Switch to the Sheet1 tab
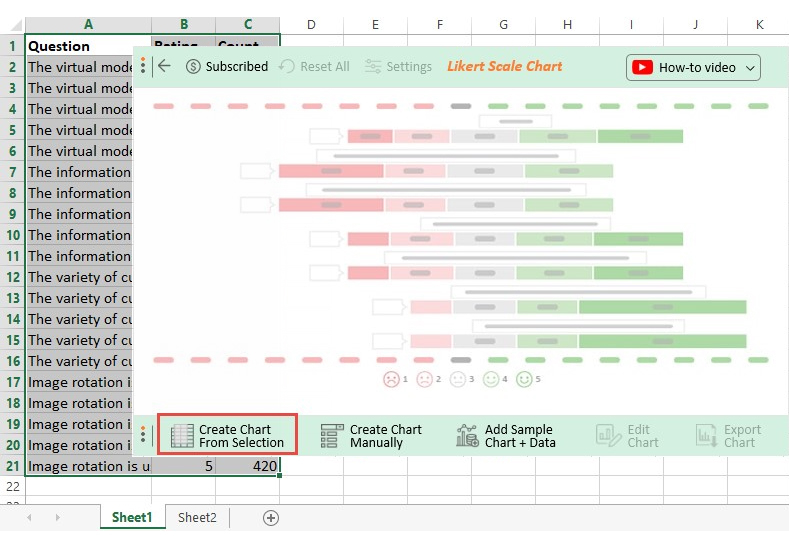This screenshot has width=789, height=548. [132, 517]
